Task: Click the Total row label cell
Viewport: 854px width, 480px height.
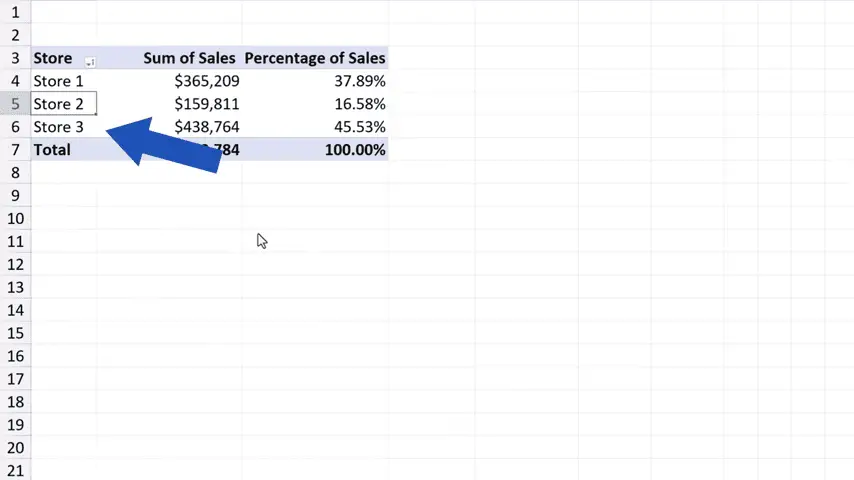Action: [52, 150]
